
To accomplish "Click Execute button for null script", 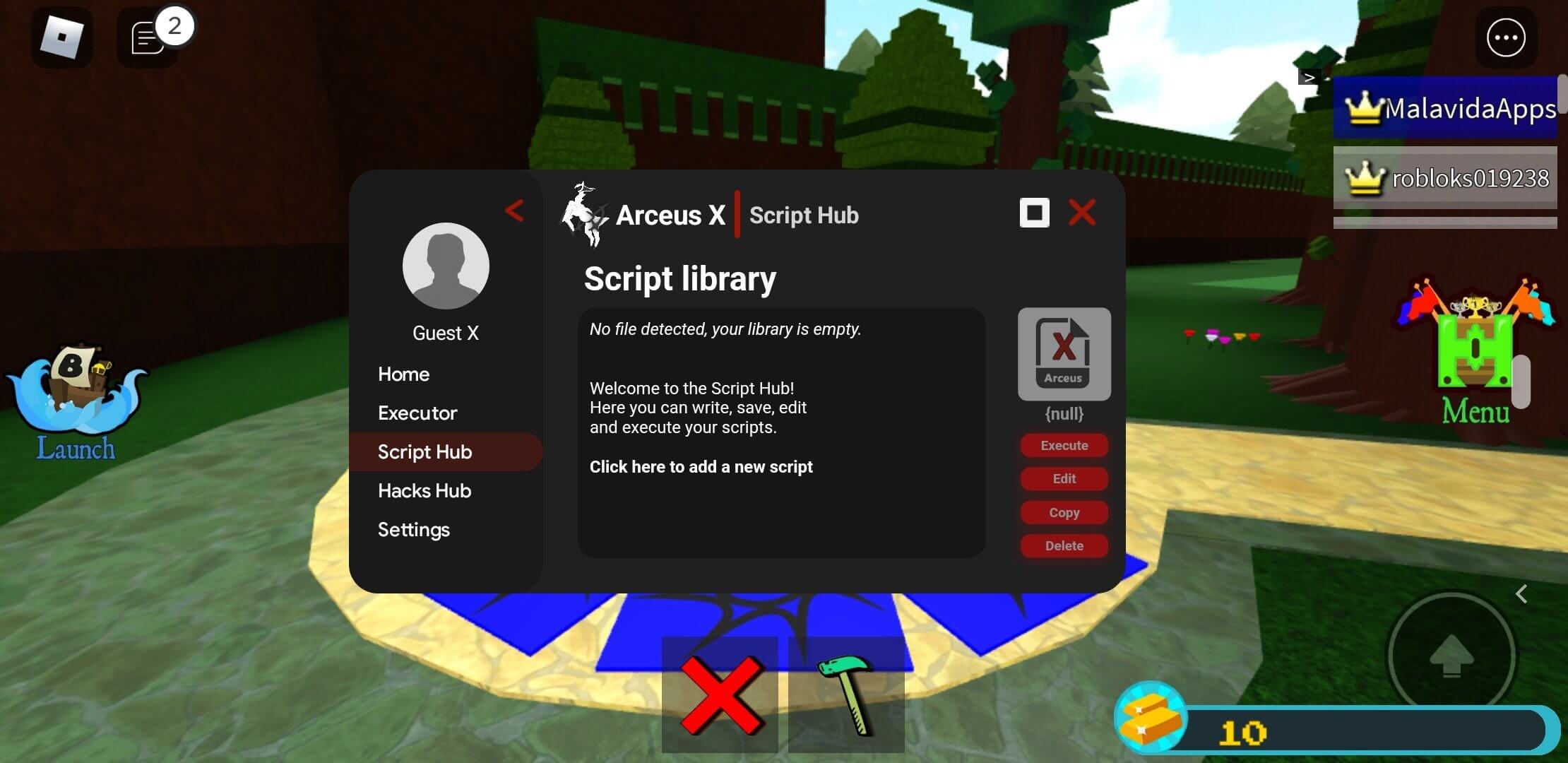I will click(x=1064, y=446).
